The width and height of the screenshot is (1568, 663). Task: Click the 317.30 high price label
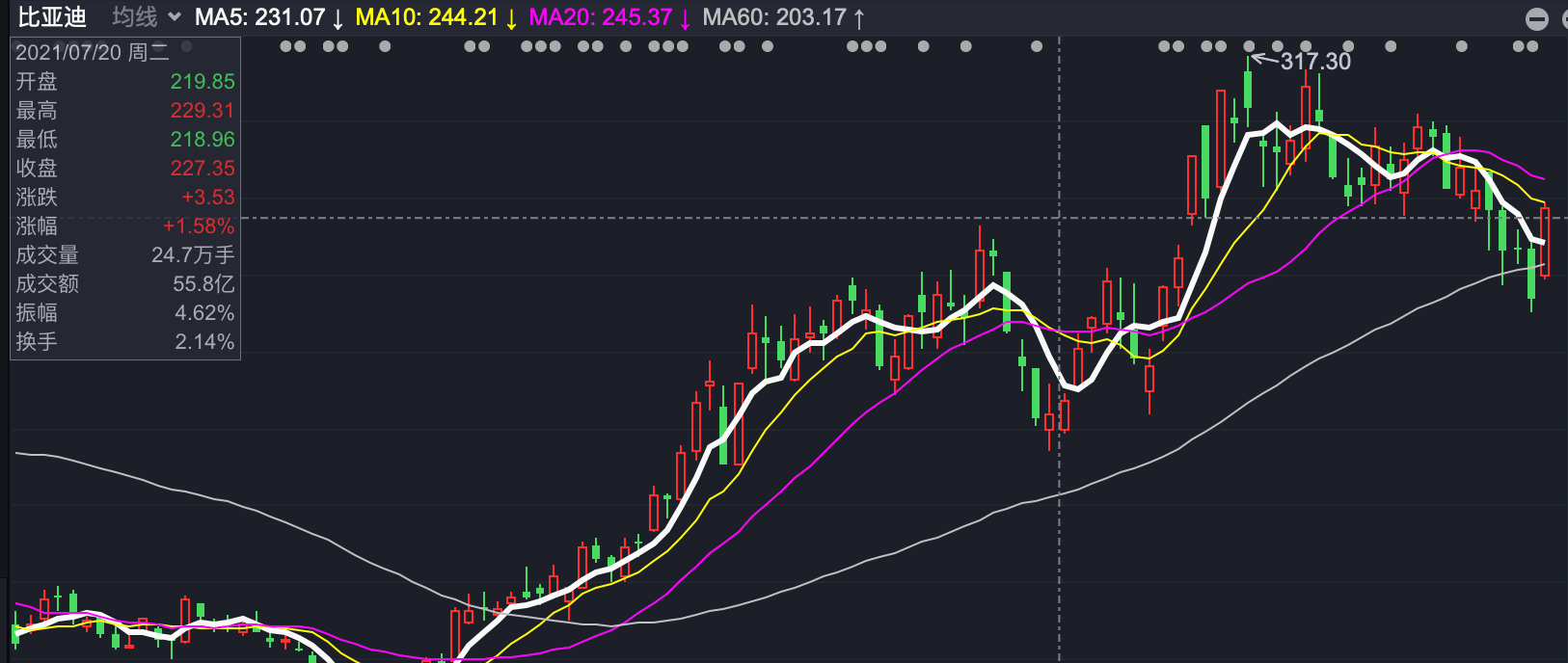[1315, 62]
